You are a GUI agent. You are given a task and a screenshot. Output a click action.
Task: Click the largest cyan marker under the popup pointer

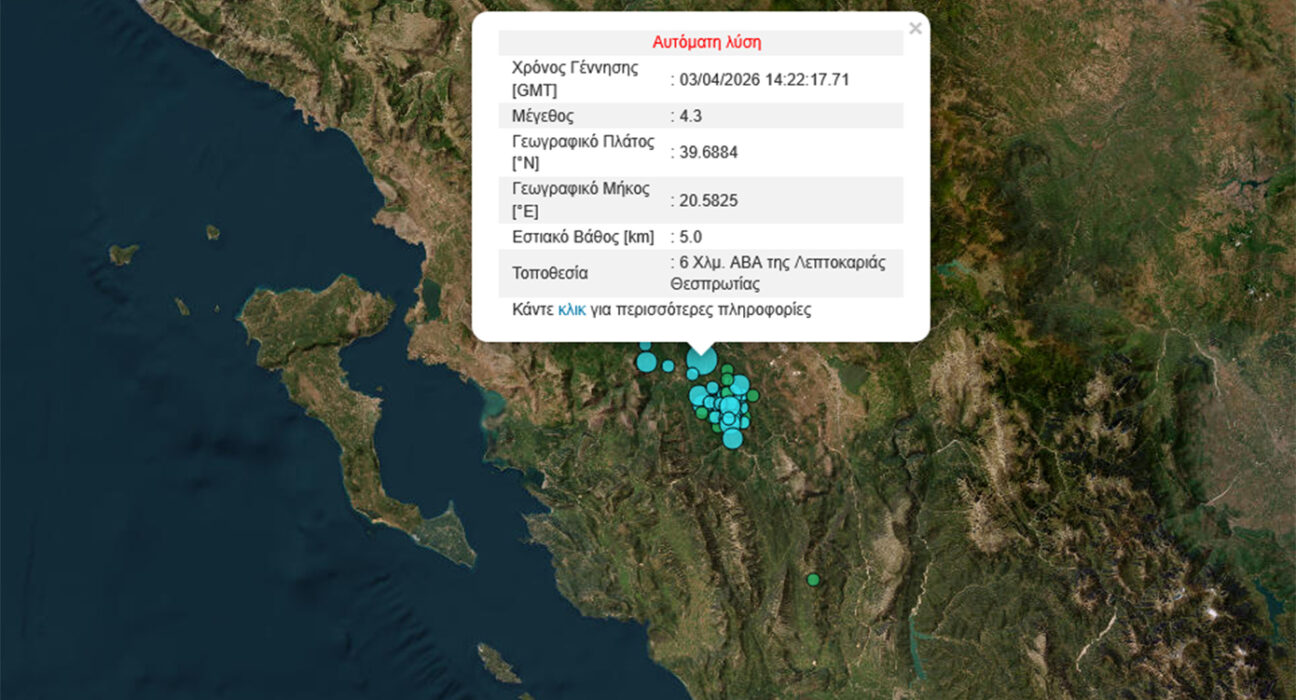(701, 362)
